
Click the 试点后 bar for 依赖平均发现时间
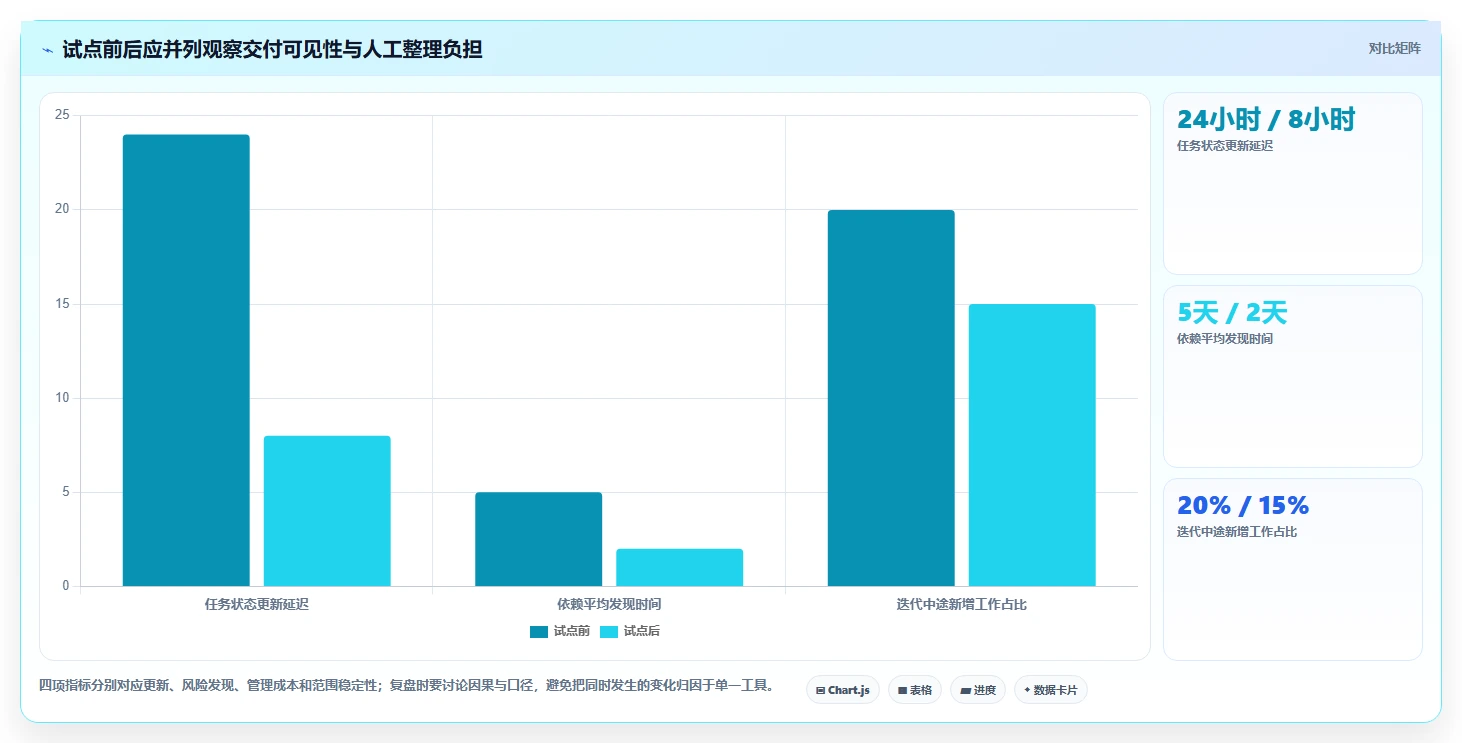click(x=680, y=567)
